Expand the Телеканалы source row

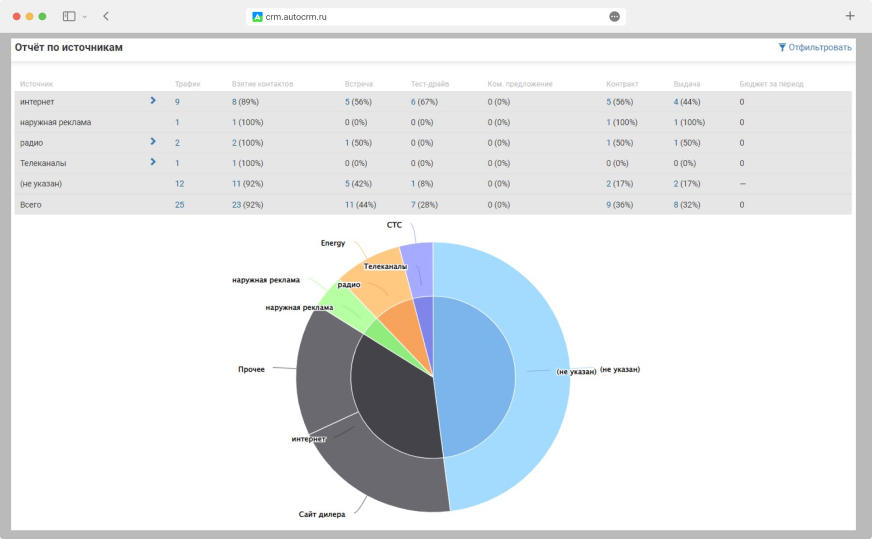[x=153, y=162]
